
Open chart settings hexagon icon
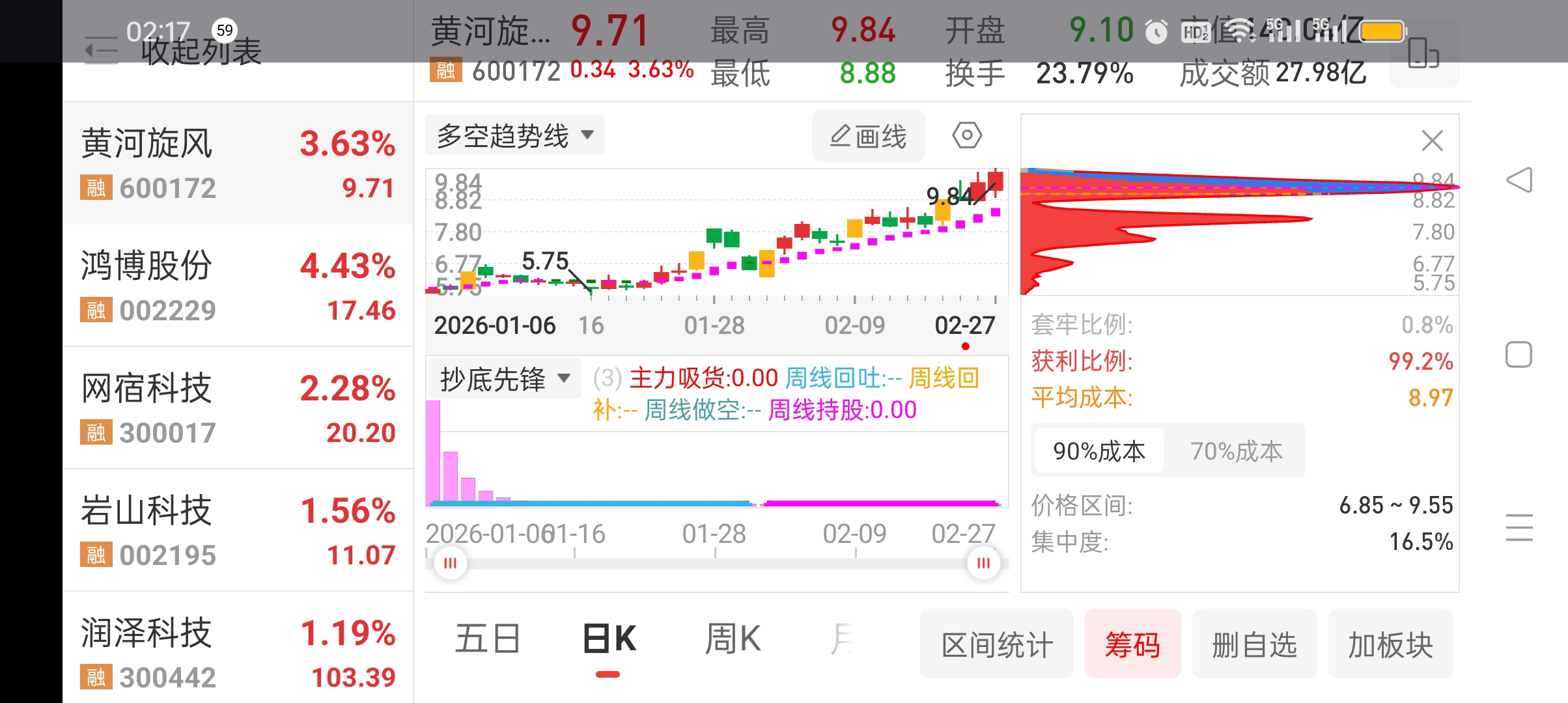click(x=966, y=135)
